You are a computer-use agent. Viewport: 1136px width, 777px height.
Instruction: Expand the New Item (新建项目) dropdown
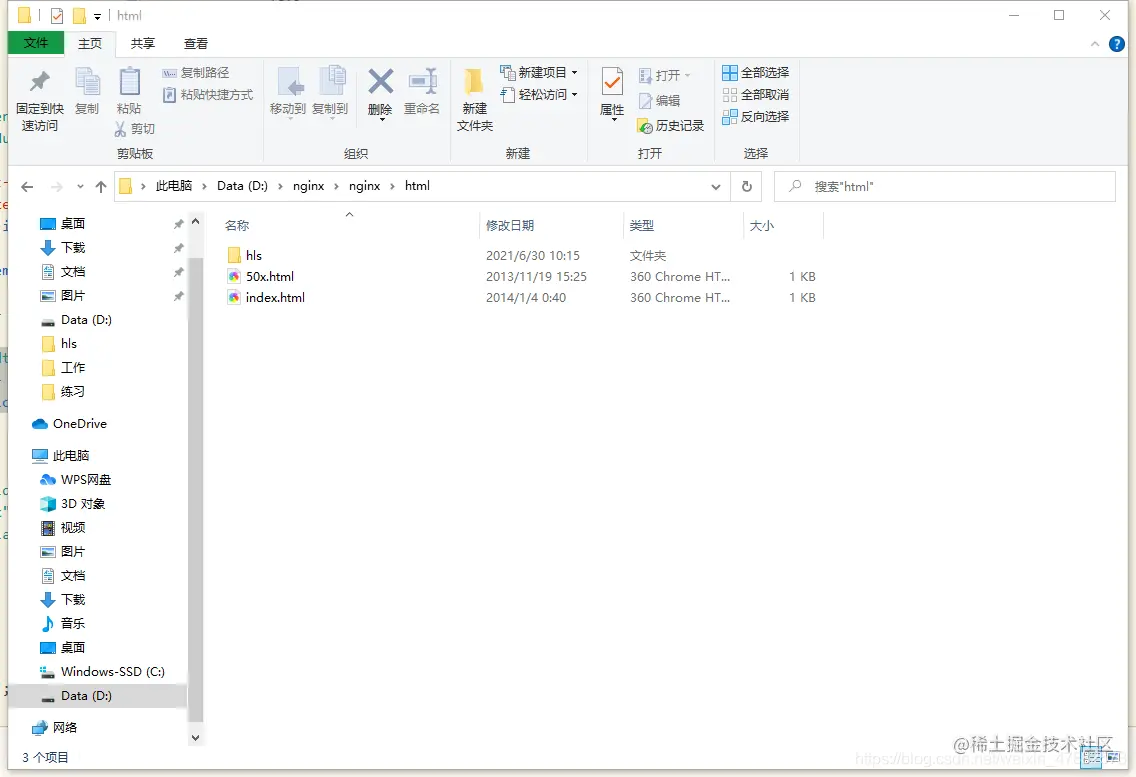[575, 72]
